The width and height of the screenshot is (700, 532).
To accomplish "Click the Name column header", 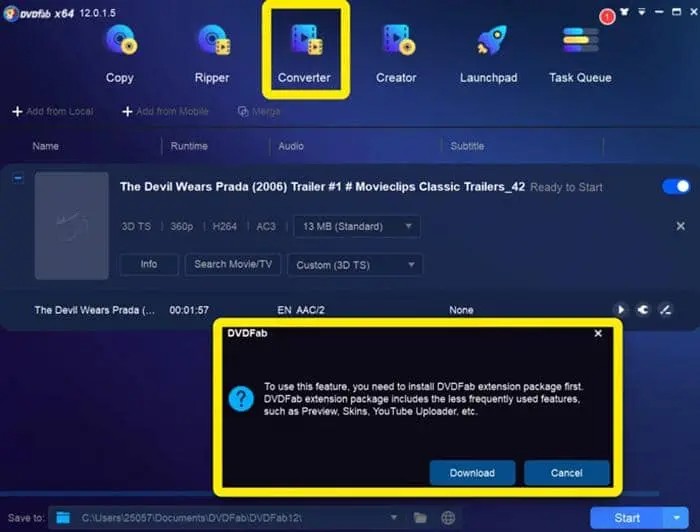I will point(46,146).
